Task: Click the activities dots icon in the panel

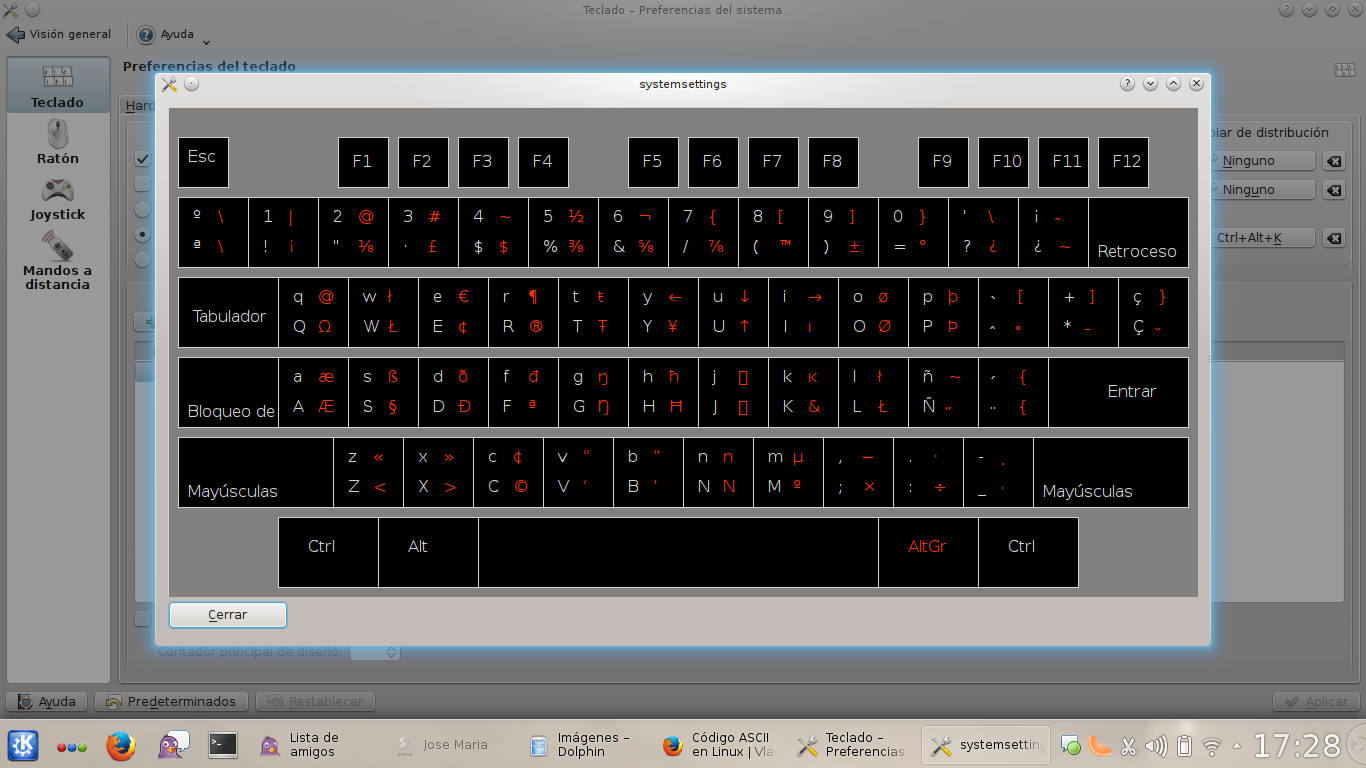Action: [x=72, y=746]
